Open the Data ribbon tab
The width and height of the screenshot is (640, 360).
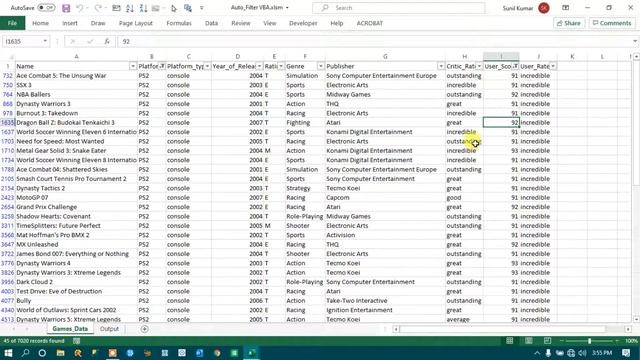(x=211, y=23)
